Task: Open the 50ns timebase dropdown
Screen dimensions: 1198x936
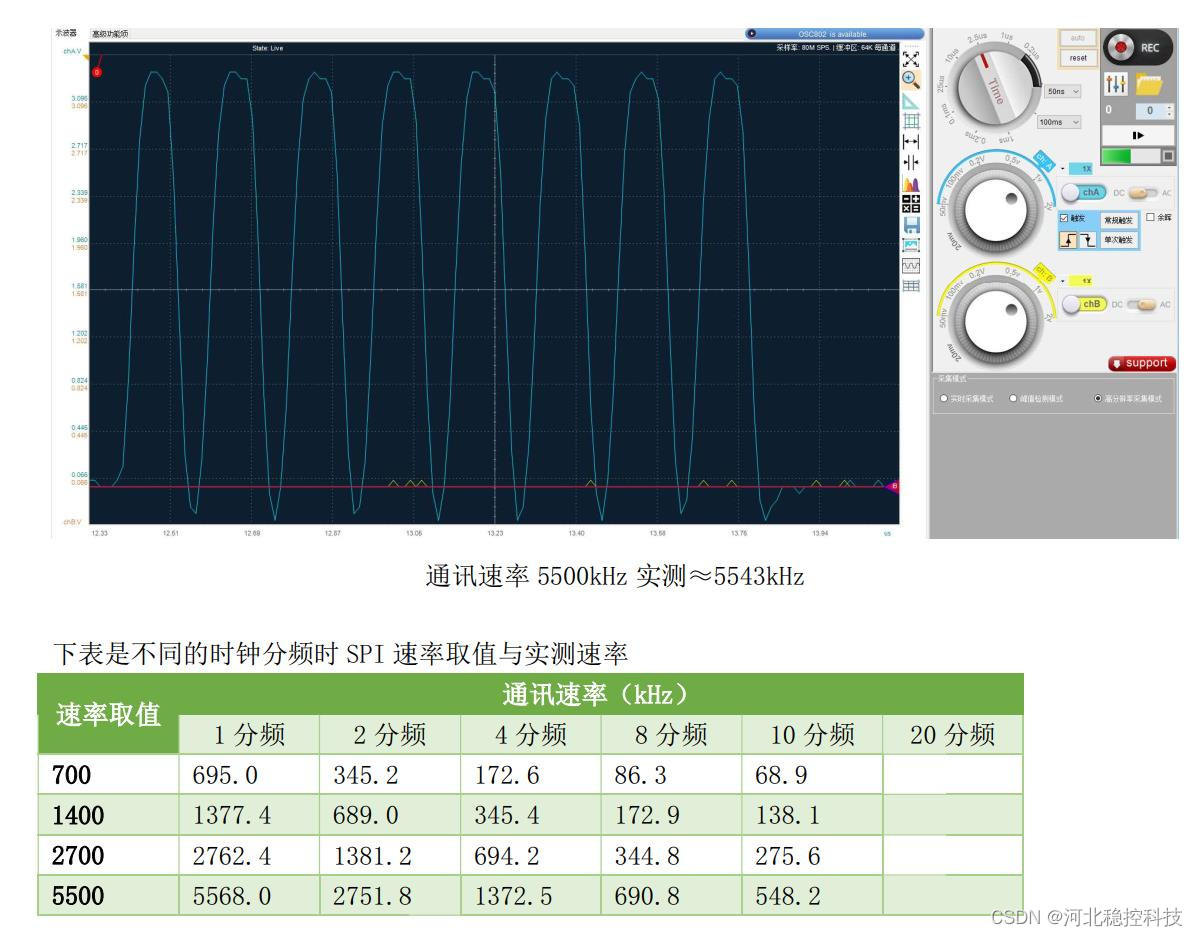Action: (1063, 92)
